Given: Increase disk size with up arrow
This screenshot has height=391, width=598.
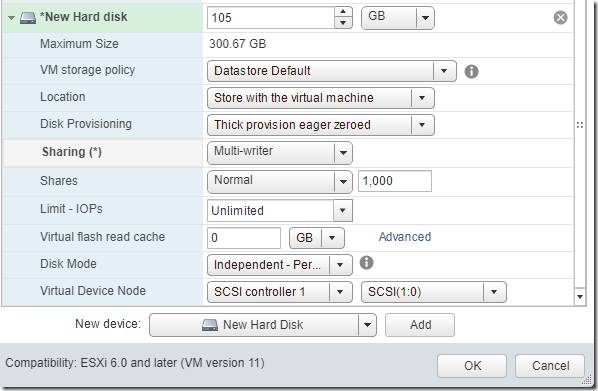Looking at the screenshot, I should [343, 12].
